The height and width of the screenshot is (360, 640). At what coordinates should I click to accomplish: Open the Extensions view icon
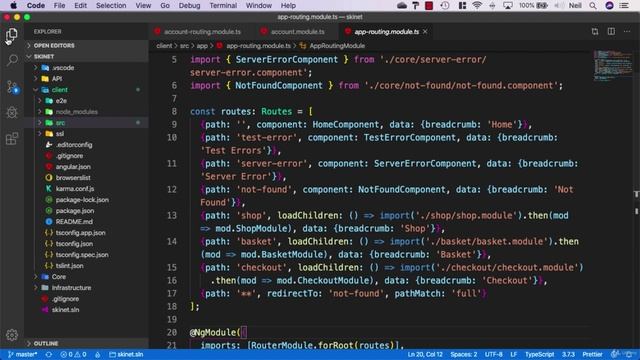pos(12,139)
